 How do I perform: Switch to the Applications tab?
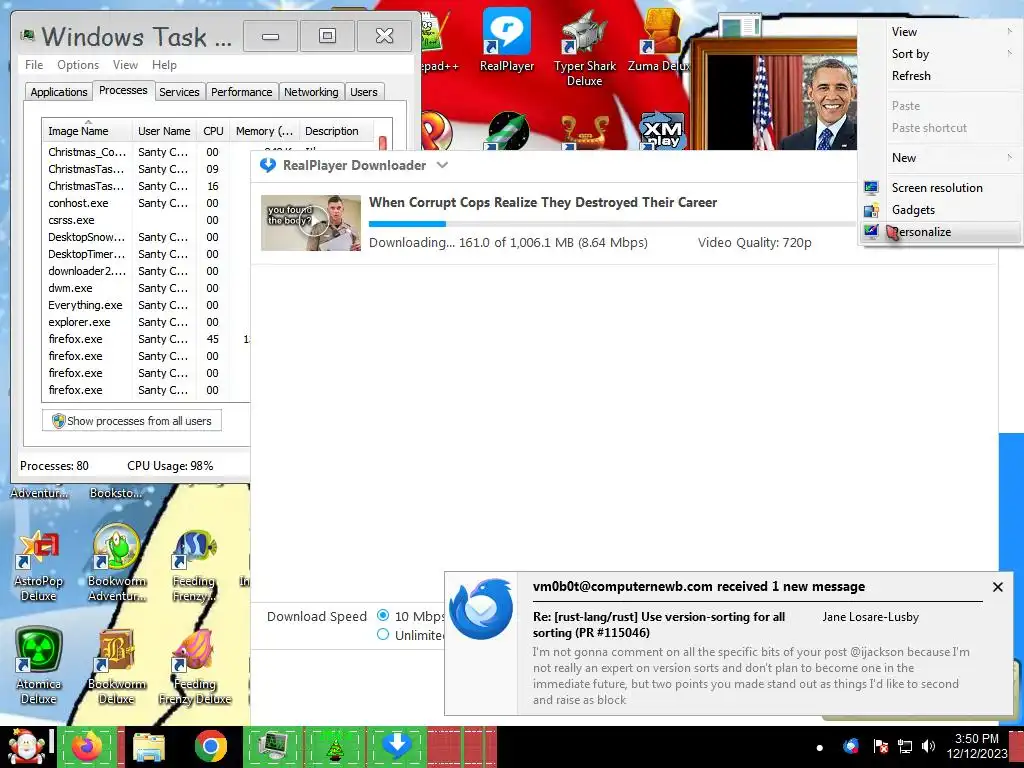pyautogui.click(x=59, y=92)
